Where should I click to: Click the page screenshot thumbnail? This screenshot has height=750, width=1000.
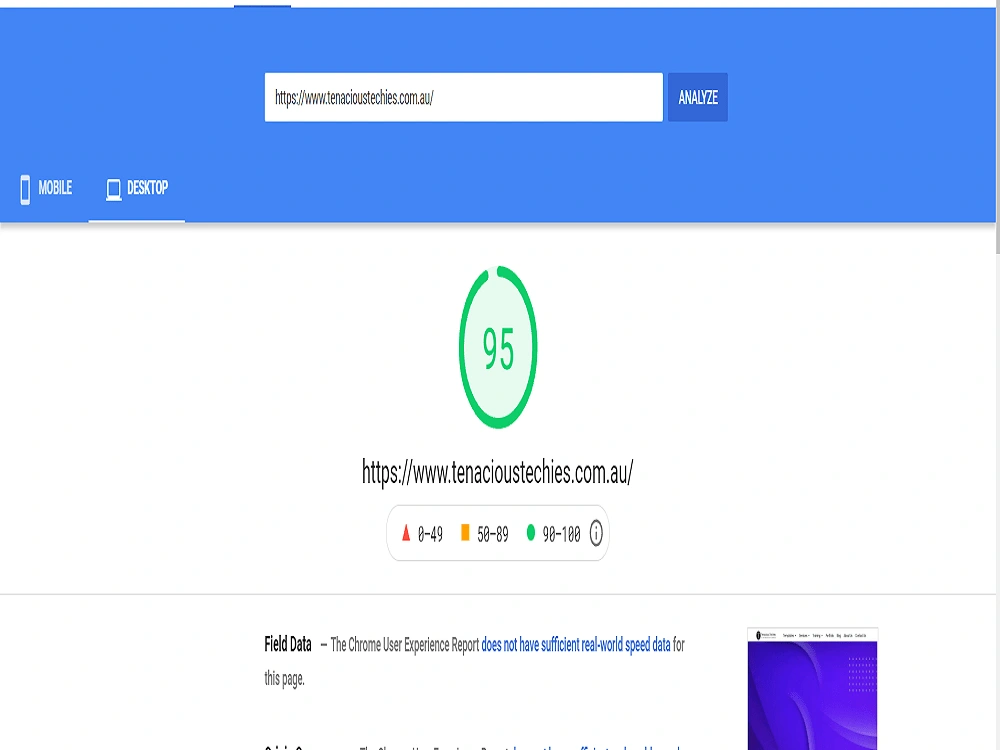click(812, 689)
